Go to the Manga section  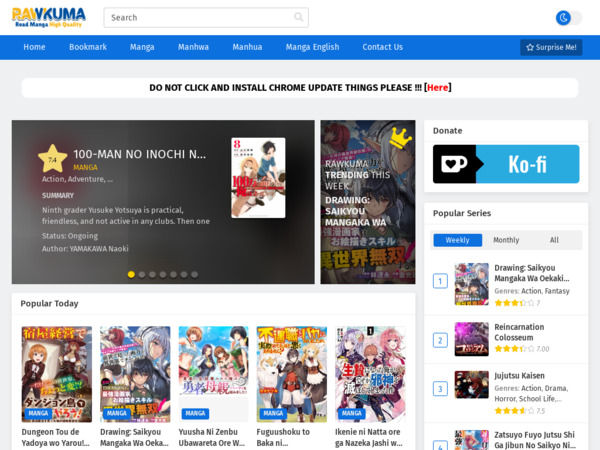pyautogui.click(x=142, y=47)
